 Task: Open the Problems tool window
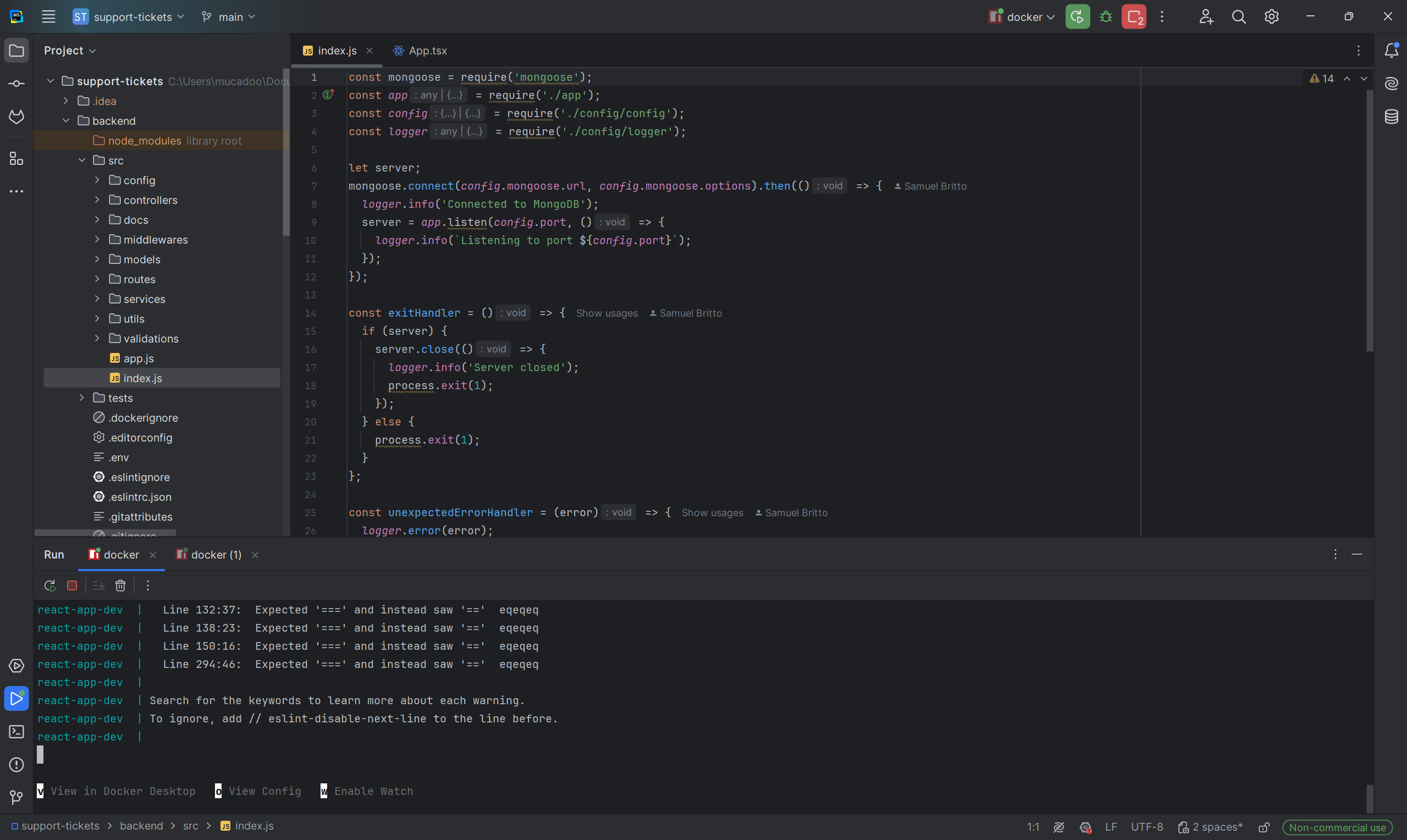pyautogui.click(x=16, y=764)
